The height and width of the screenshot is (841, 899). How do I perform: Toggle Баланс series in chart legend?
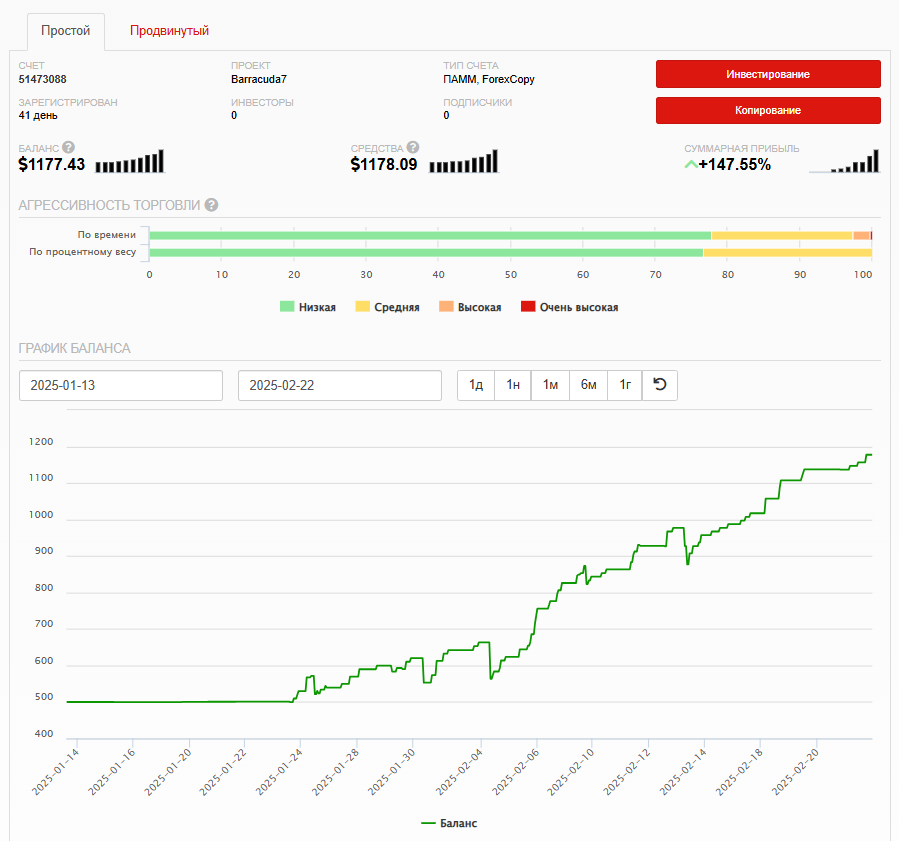pyautogui.click(x=449, y=823)
